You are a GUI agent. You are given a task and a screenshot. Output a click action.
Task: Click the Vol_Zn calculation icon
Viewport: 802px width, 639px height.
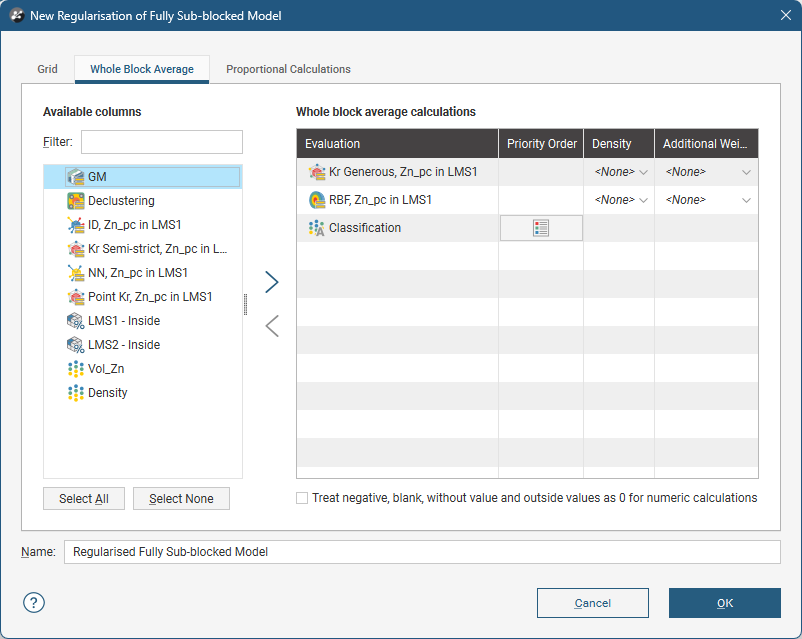coord(75,369)
